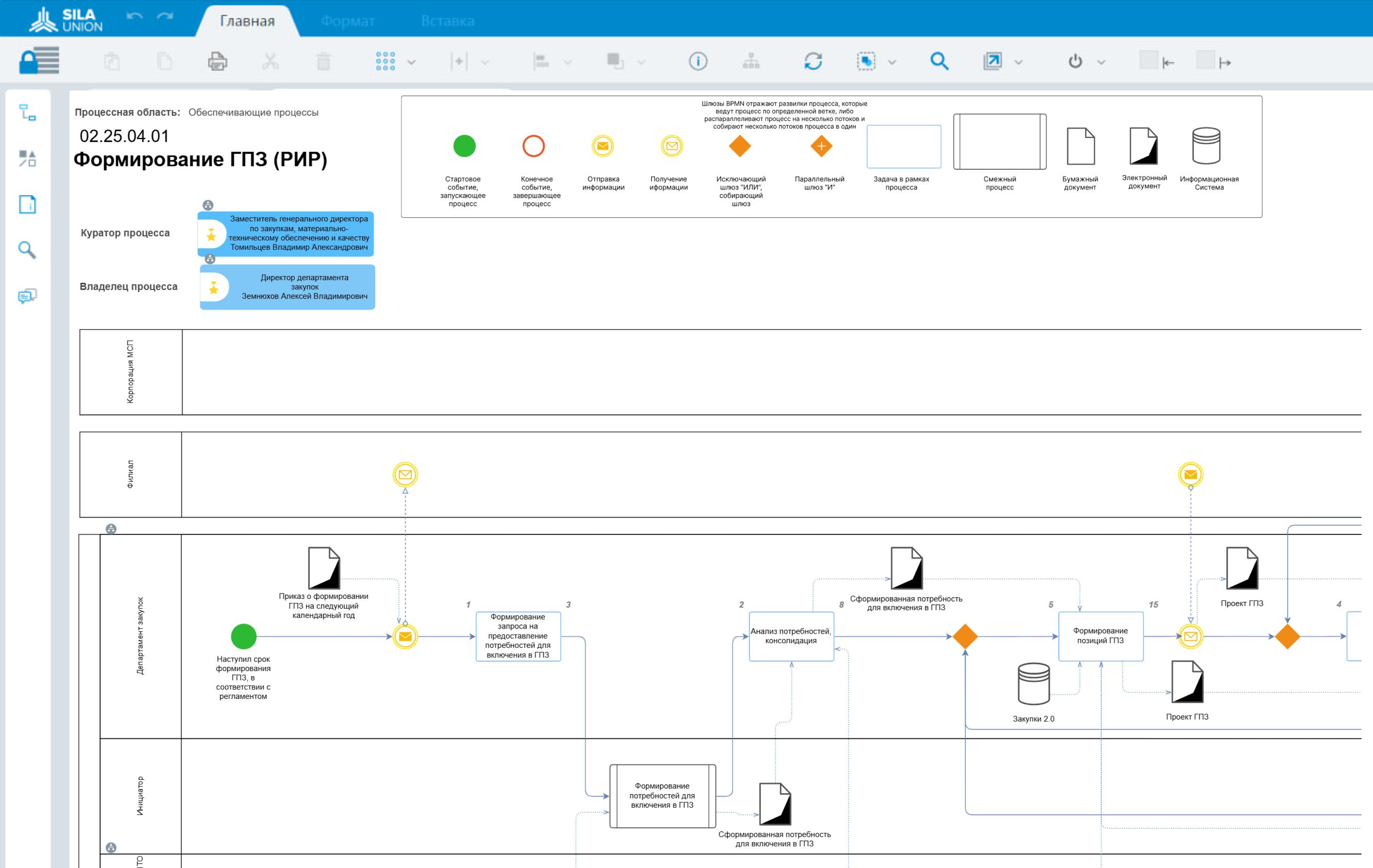Switch to the Формат tab

click(347, 21)
